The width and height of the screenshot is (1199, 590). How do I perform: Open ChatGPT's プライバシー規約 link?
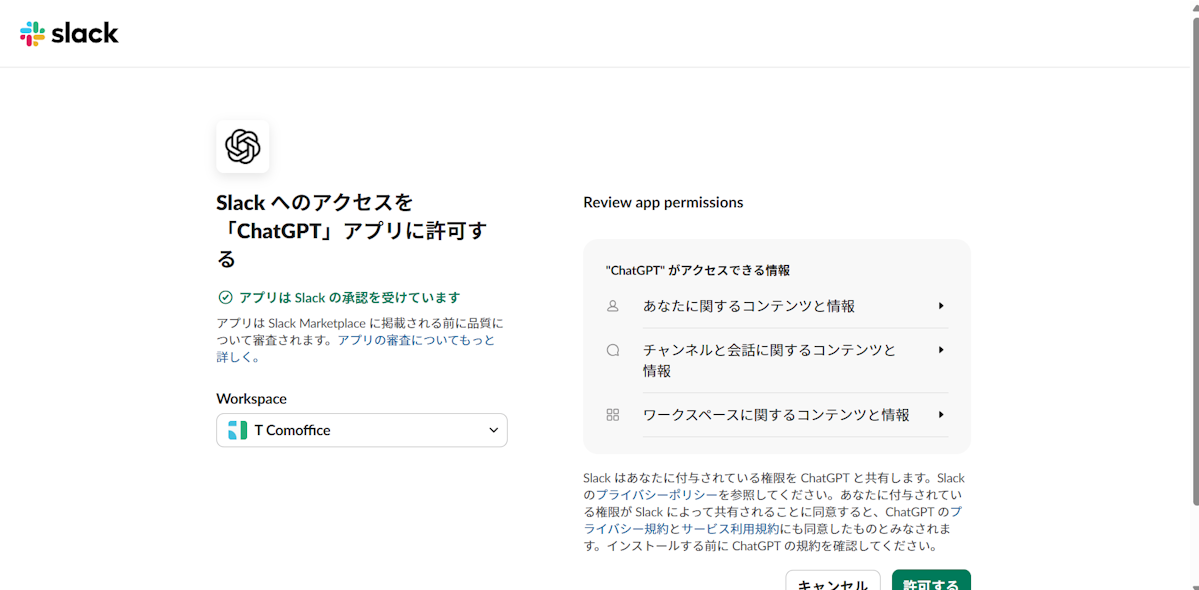(x=625, y=529)
